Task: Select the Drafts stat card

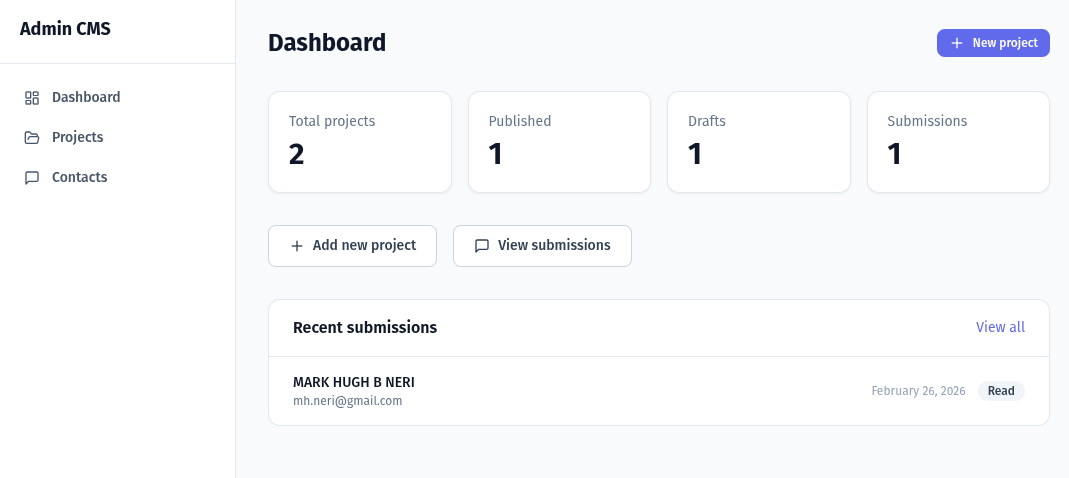Action: pyautogui.click(x=758, y=142)
